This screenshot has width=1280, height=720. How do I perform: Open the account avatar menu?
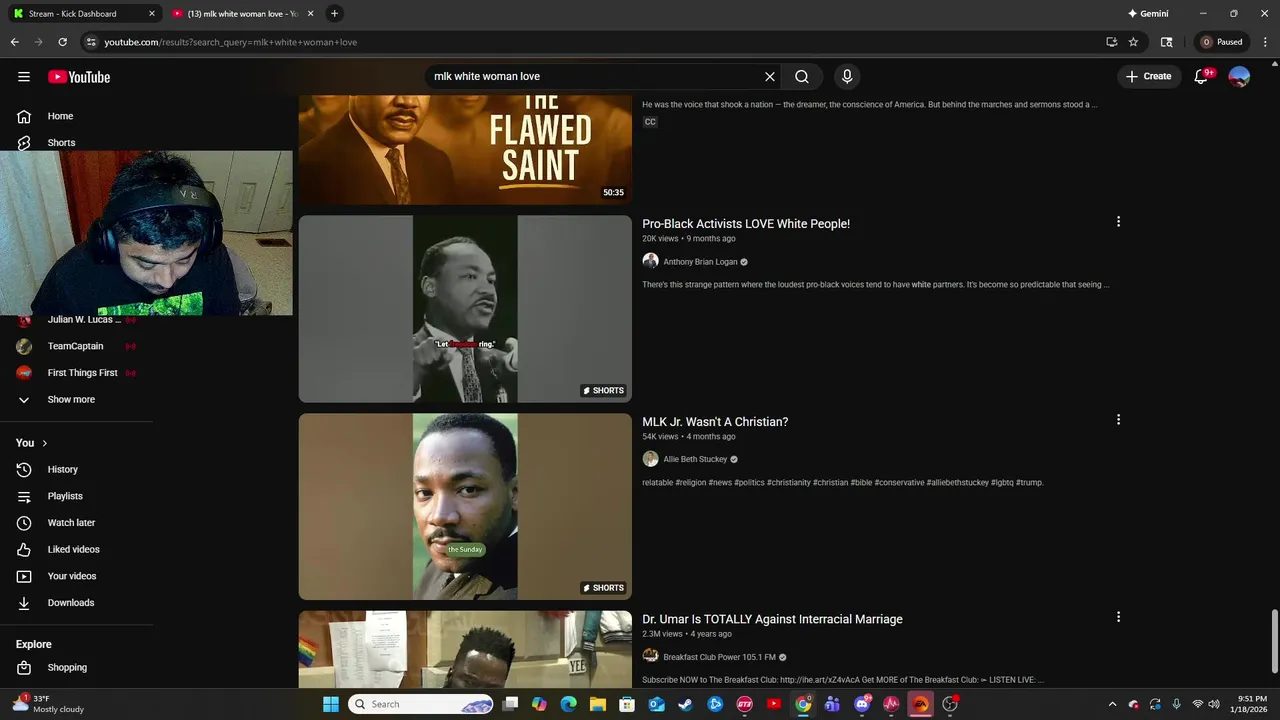1239,77
